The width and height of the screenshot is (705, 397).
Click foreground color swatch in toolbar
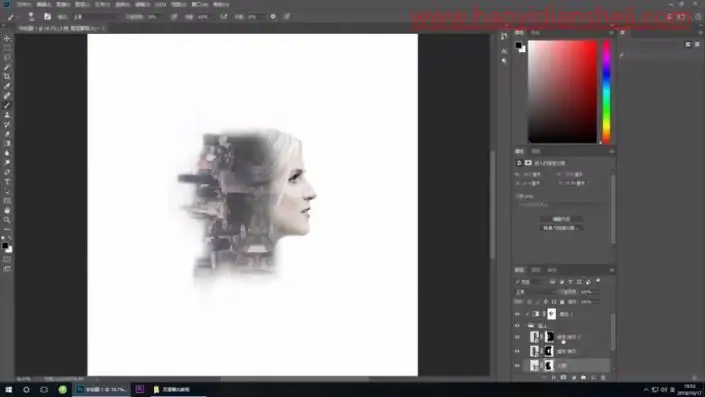pyautogui.click(x=5, y=245)
